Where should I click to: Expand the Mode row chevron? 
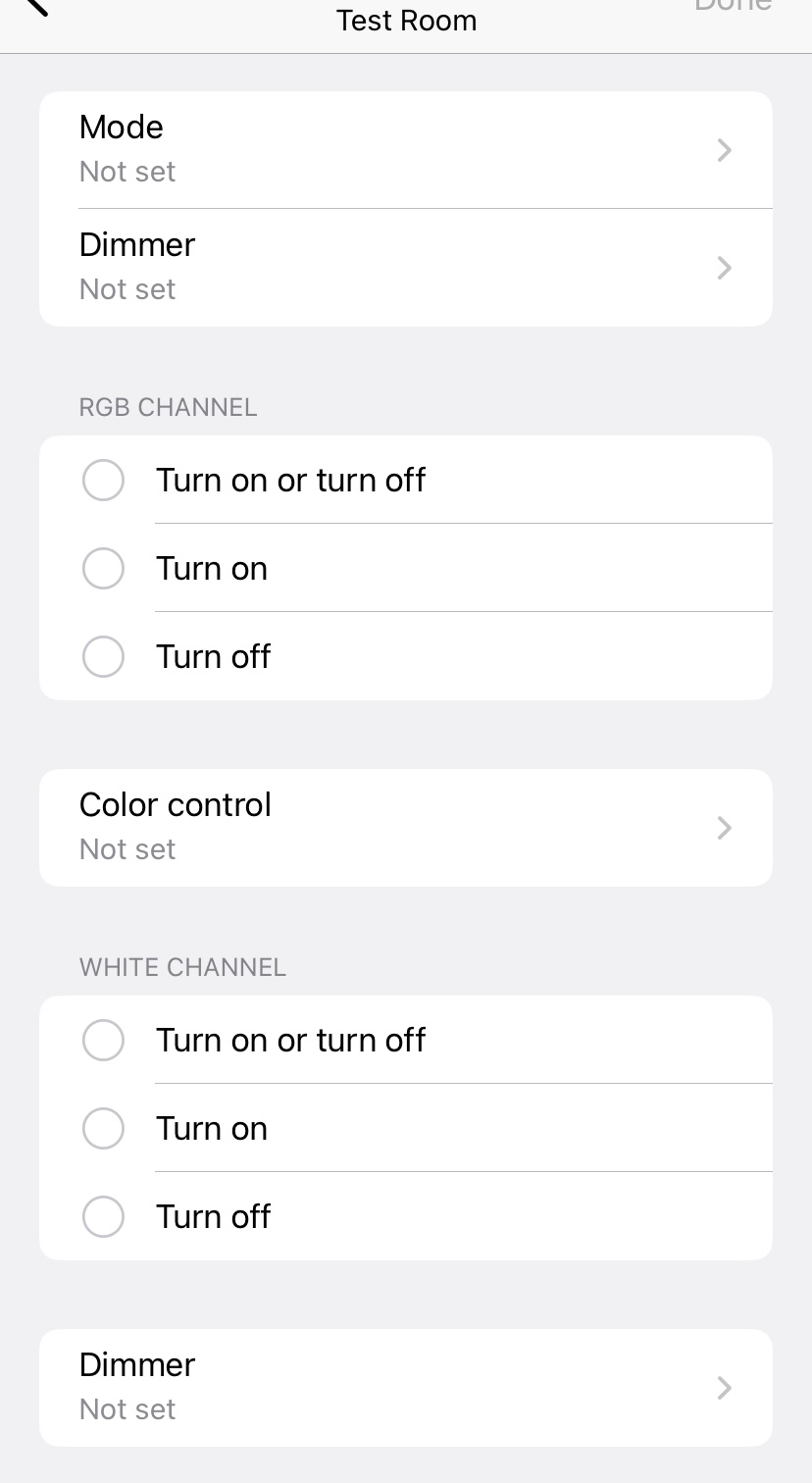pyautogui.click(x=724, y=150)
